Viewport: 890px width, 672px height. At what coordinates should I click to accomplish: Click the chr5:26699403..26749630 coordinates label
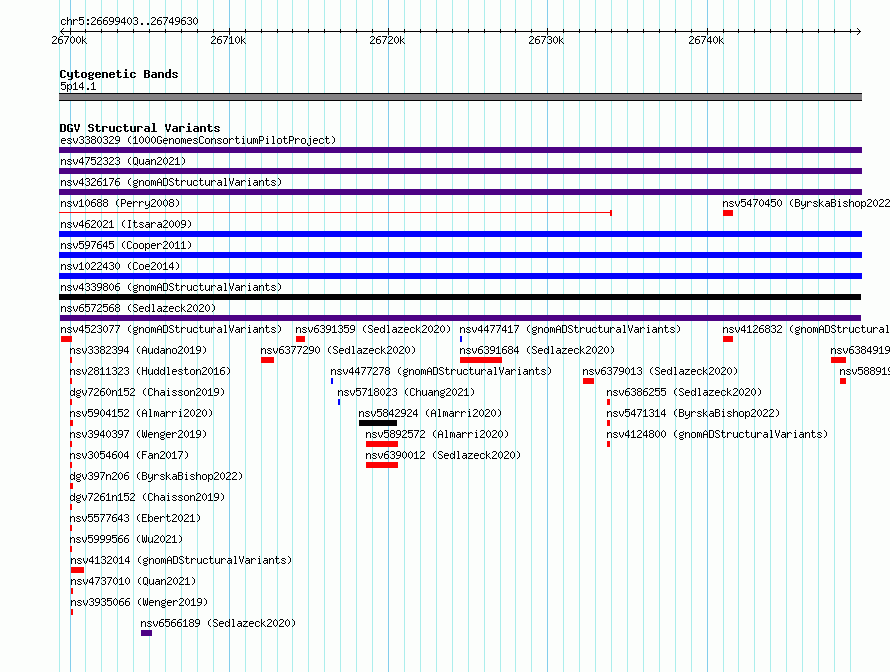point(129,21)
